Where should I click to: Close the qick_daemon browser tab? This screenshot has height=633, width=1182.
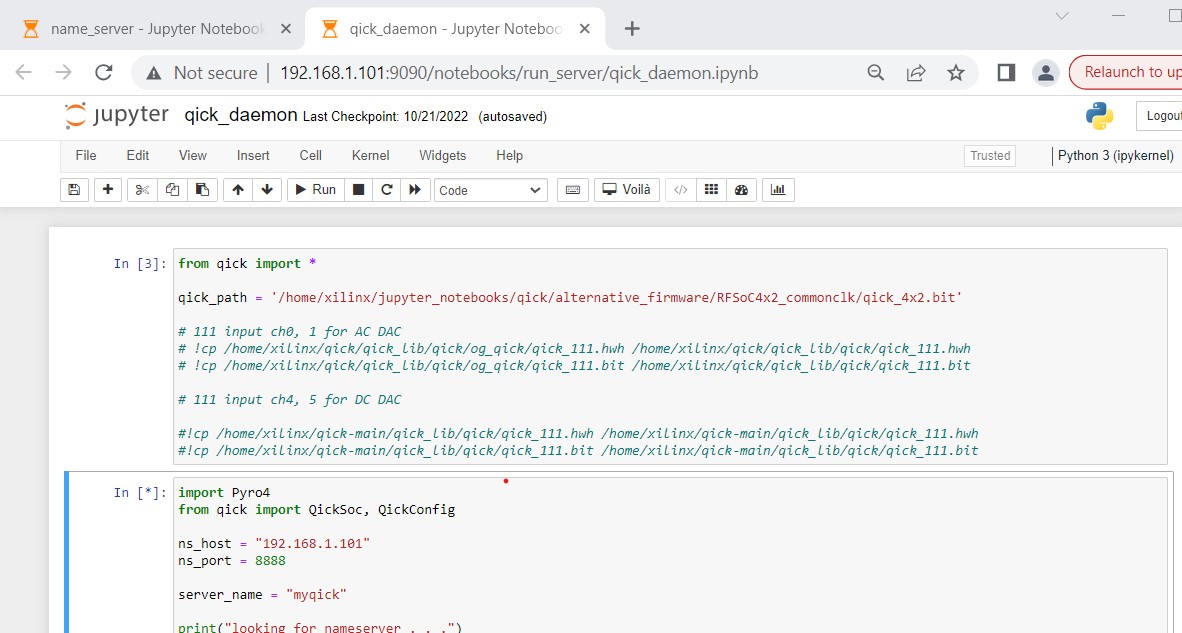pyautogui.click(x=586, y=29)
